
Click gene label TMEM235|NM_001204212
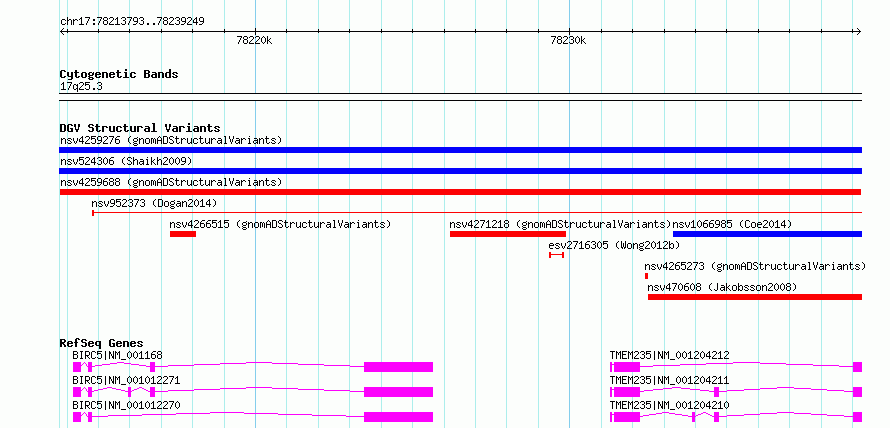tap(670, 355)
